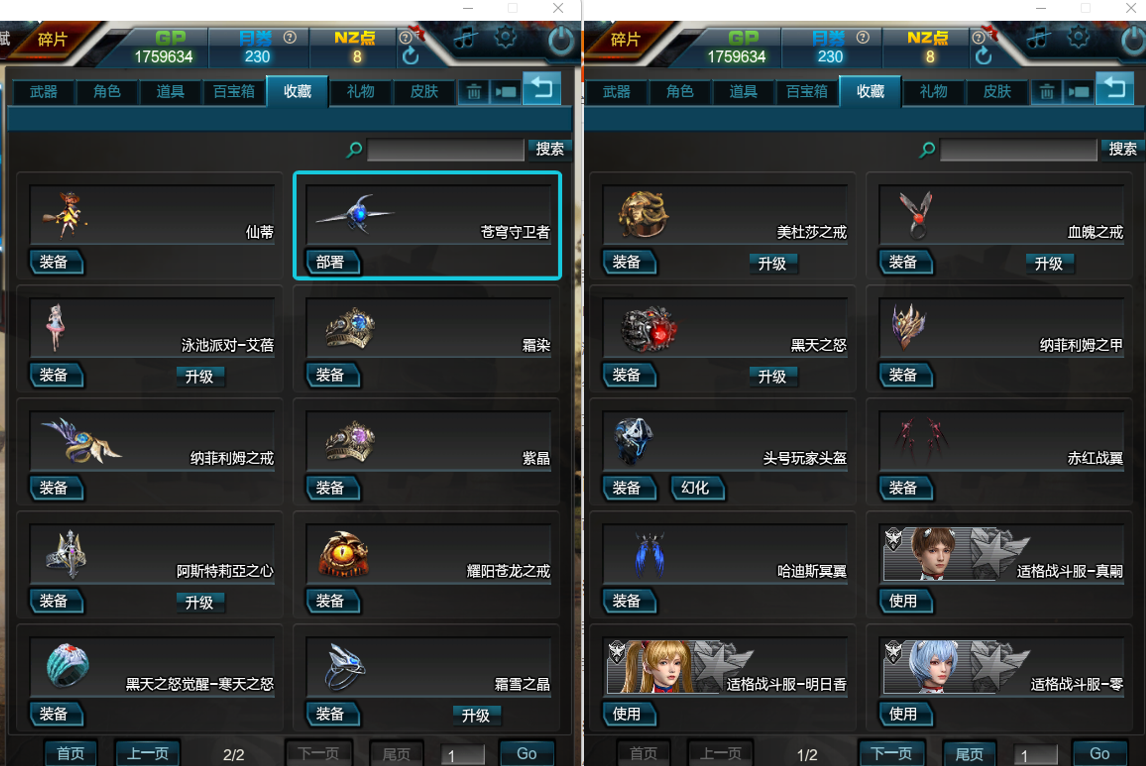Use the 适格战斗服-明日香 item
Screen dimensions: 1146x766
point(628,714)
